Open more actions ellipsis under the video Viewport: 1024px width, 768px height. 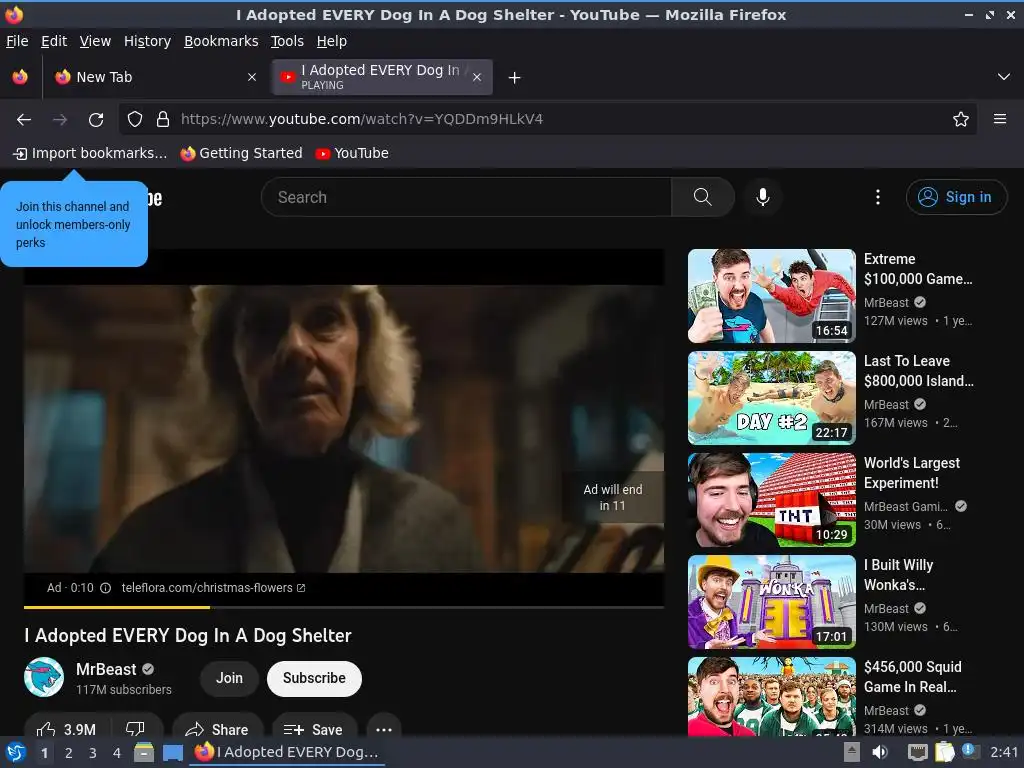384,729
